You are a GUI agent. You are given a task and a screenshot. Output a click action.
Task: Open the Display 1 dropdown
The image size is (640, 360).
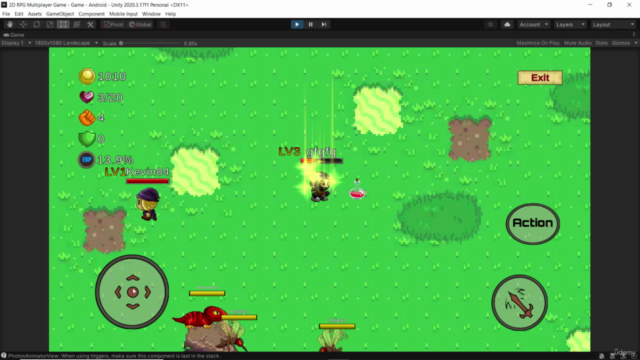pyautogui.click(x=16, y=43)
